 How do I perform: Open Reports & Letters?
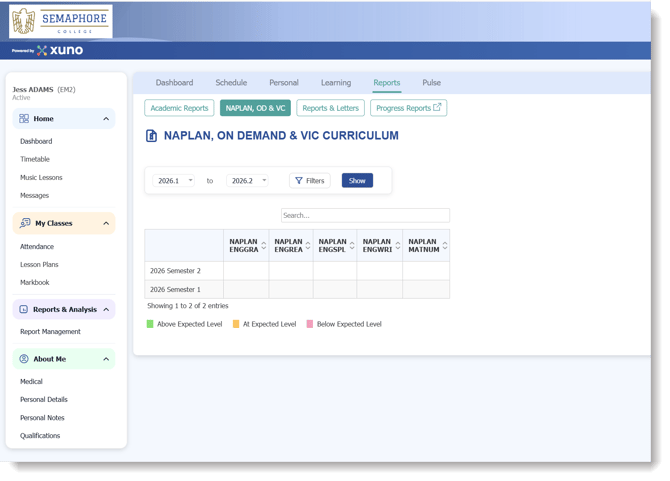tap(330, 108)
